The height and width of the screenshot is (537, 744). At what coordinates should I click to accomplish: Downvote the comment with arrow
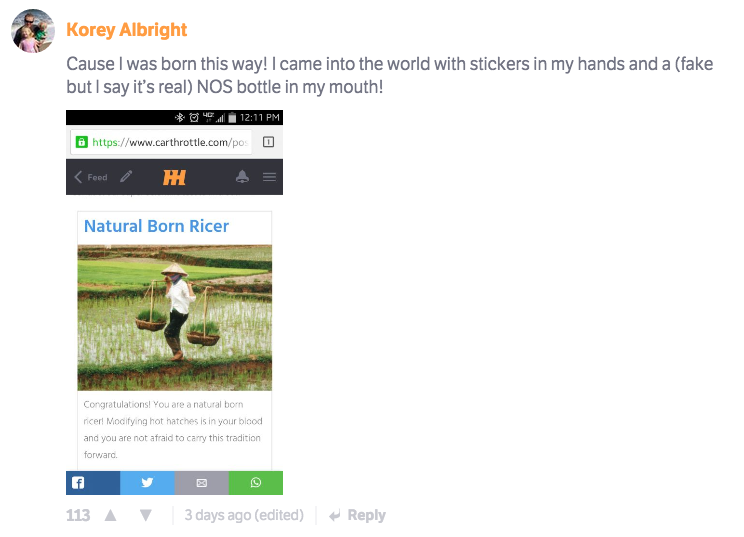(x=146, y=515)
